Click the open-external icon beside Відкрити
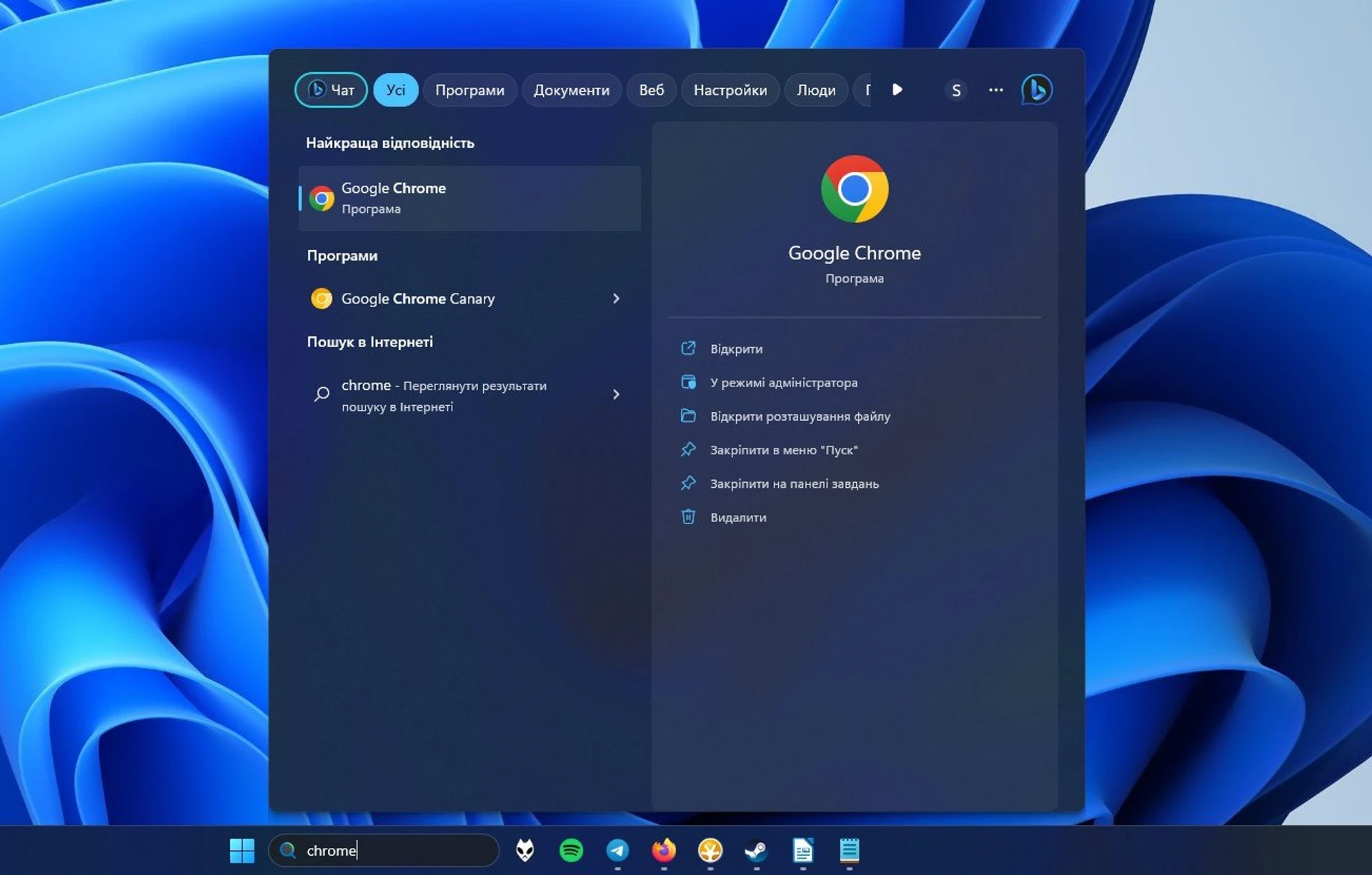This screenshot has height=875, width=1372. tap(688, 348)
